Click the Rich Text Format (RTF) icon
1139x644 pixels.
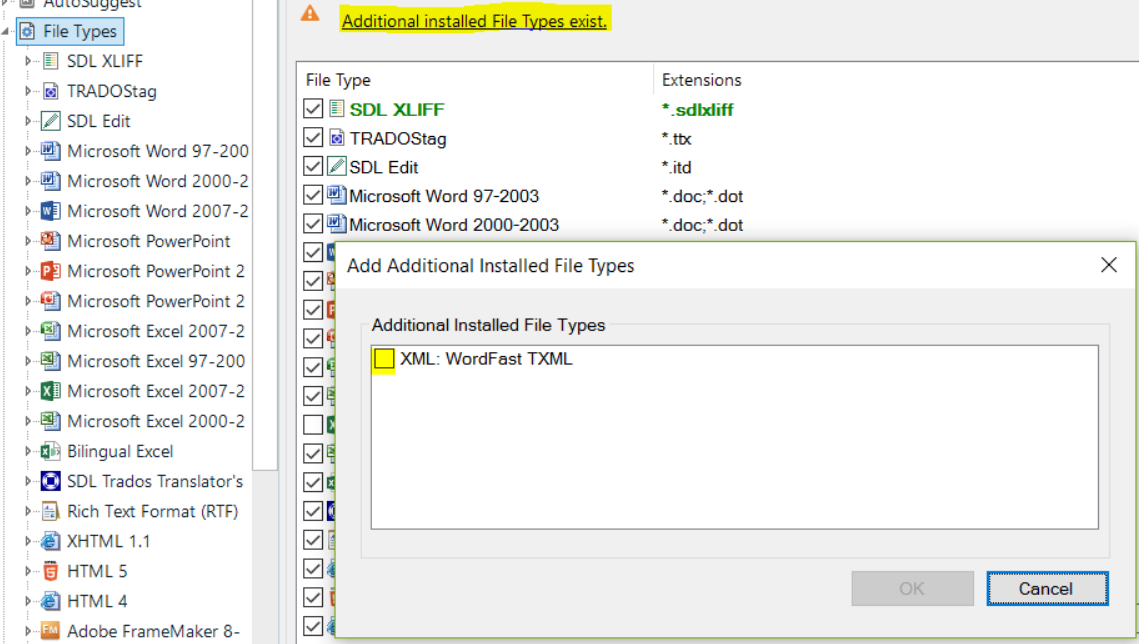(50, 511)
